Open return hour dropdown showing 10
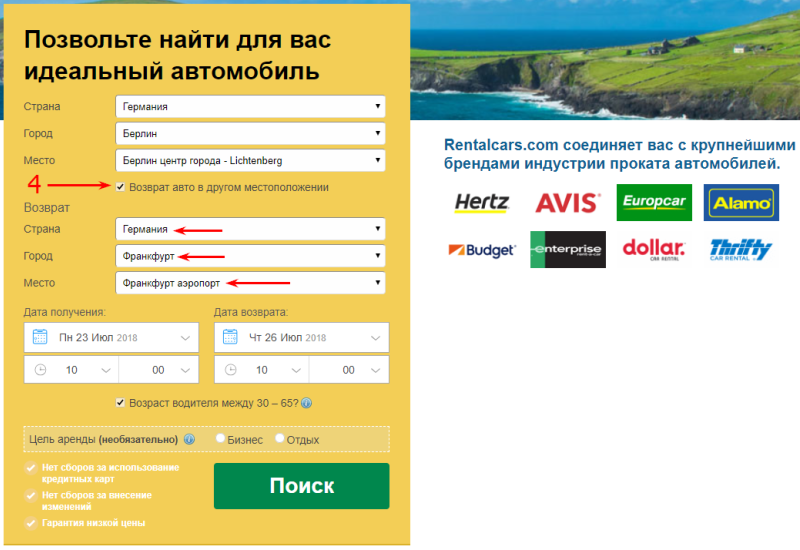The height and width of the screenshot is (550, 800). (261, 370)
